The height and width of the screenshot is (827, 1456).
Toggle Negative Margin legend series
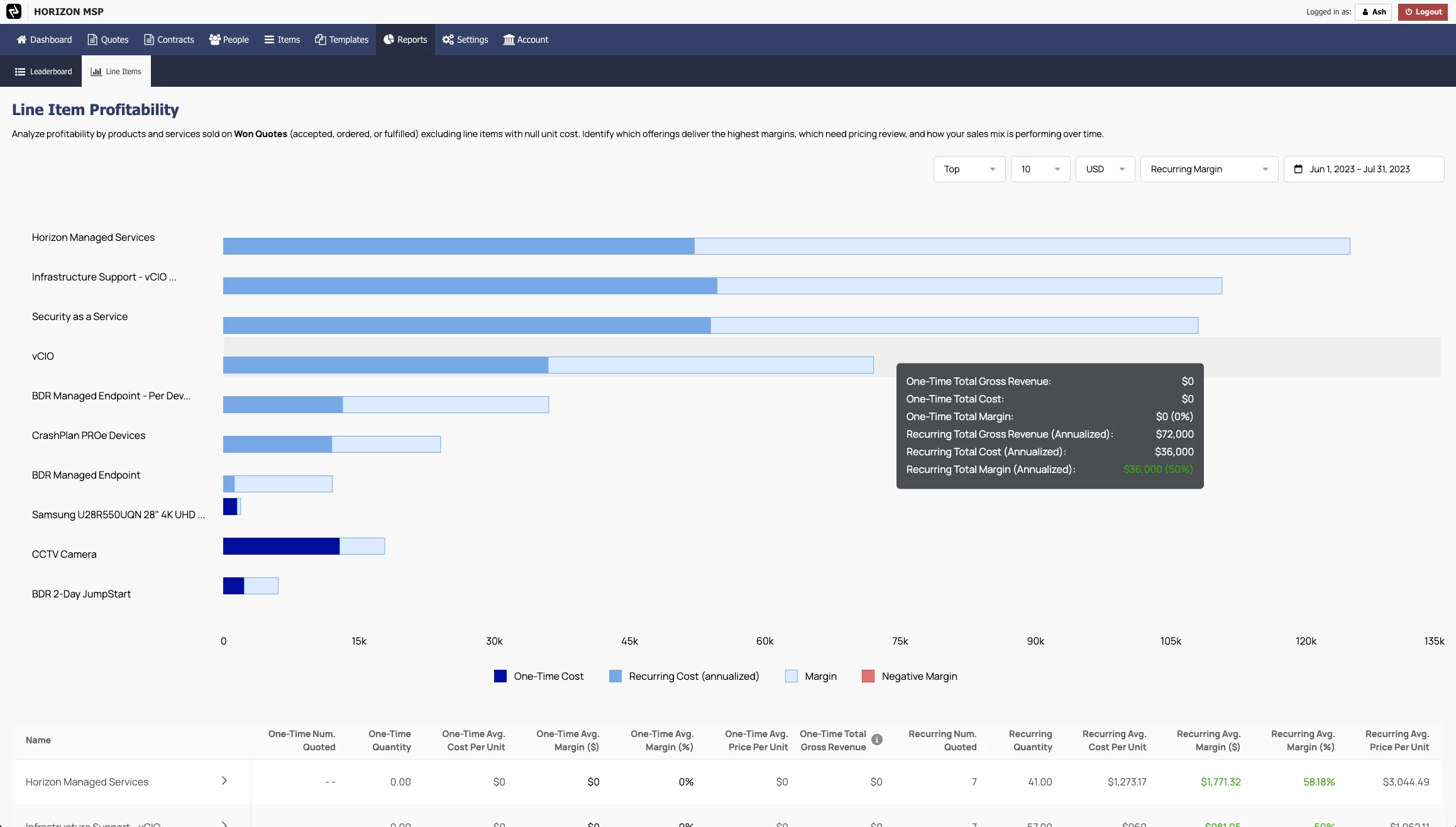(x=910, y=676)
